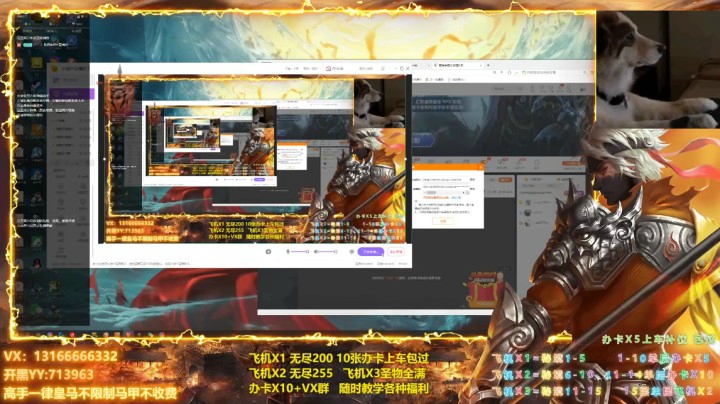Click the home icon in streaming window titlebar
Image resolution: width=720 pixels, height=404 pixels.
tap(328, 68)
